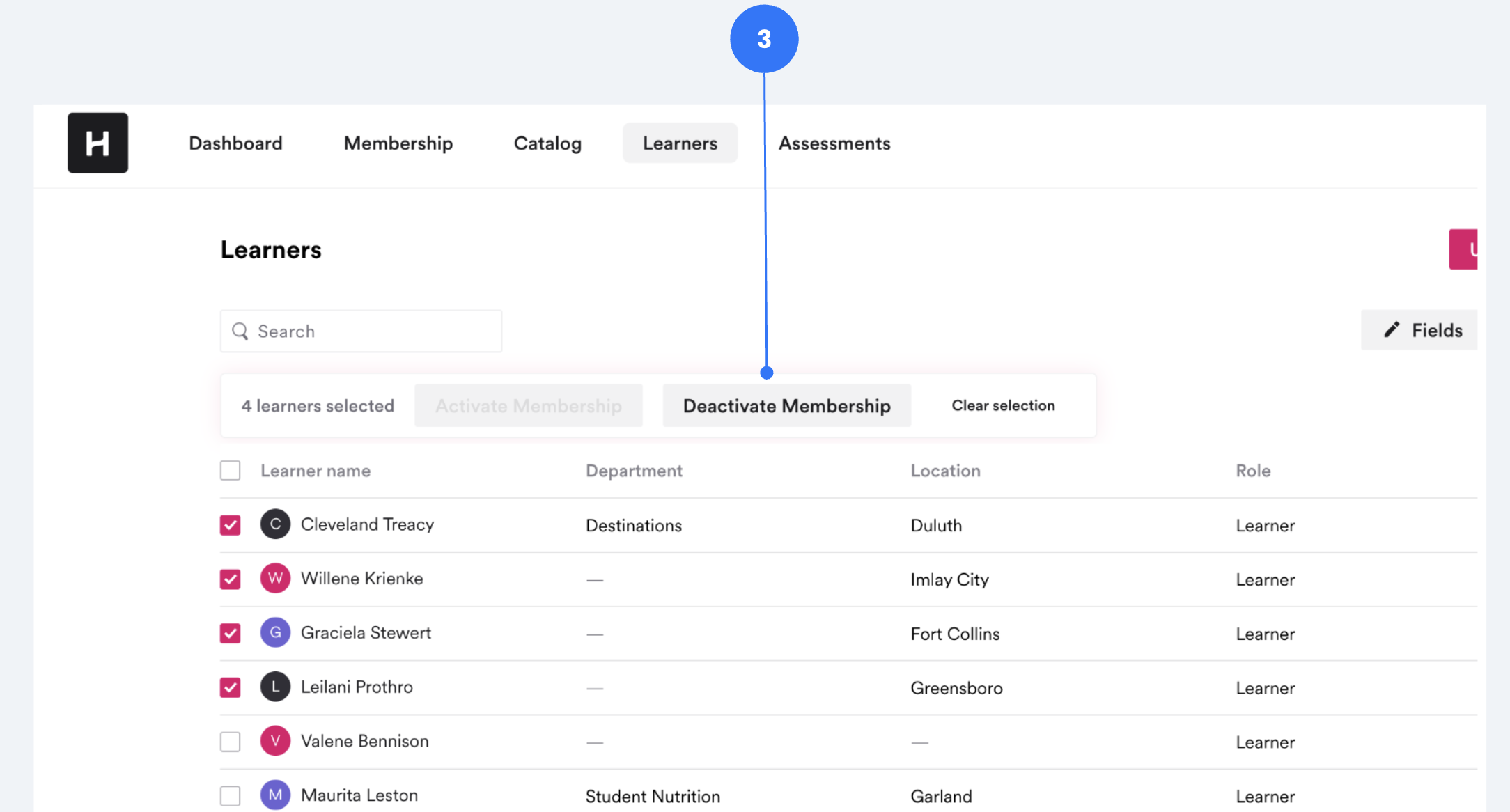The image size is (1510, 812).
Task: Click Learner role in Valene Bennison row
Action: [1266, 742]
